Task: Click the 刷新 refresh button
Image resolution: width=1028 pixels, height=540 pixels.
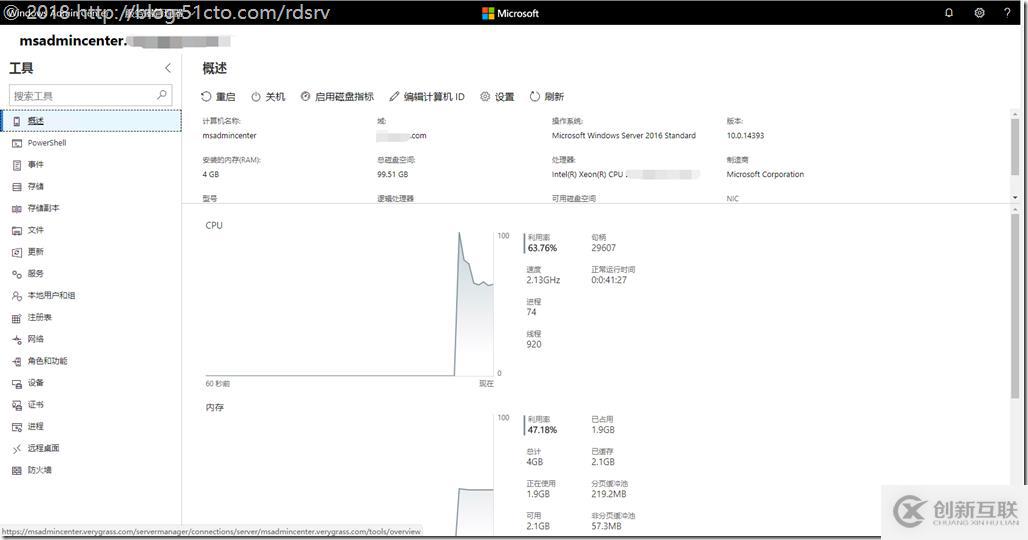Action: point(547,96)
